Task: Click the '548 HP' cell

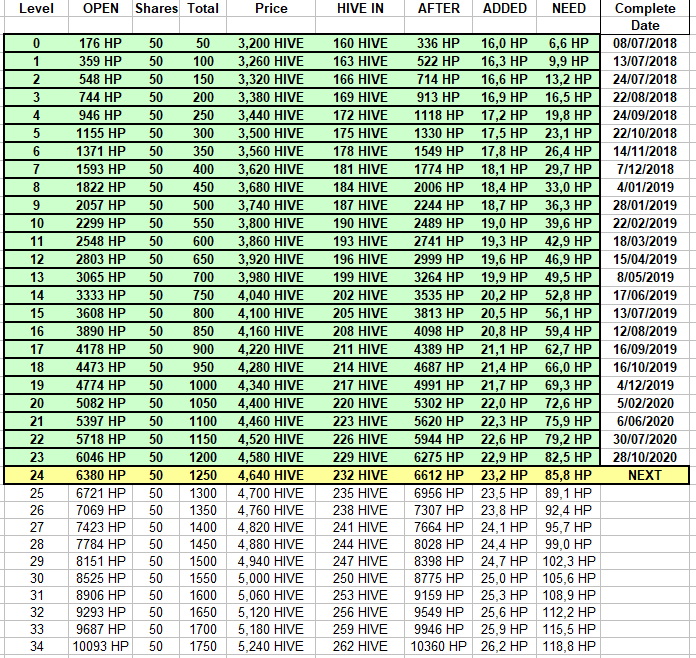Action: (x=101, y=79)
